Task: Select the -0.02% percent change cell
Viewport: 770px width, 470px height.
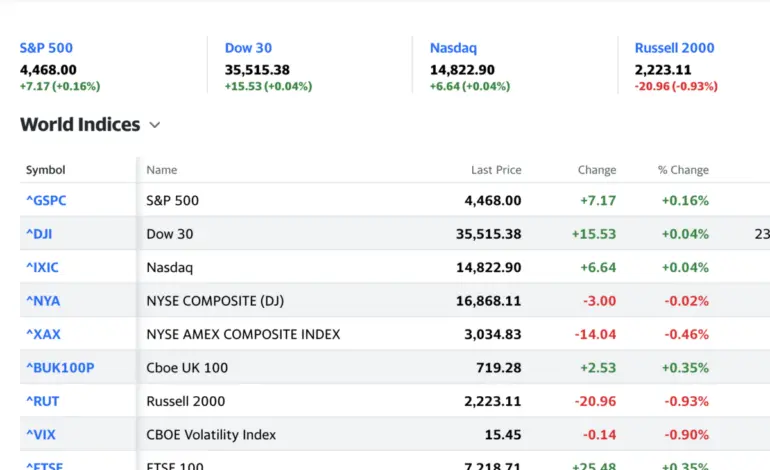Action: coord(687,301)
